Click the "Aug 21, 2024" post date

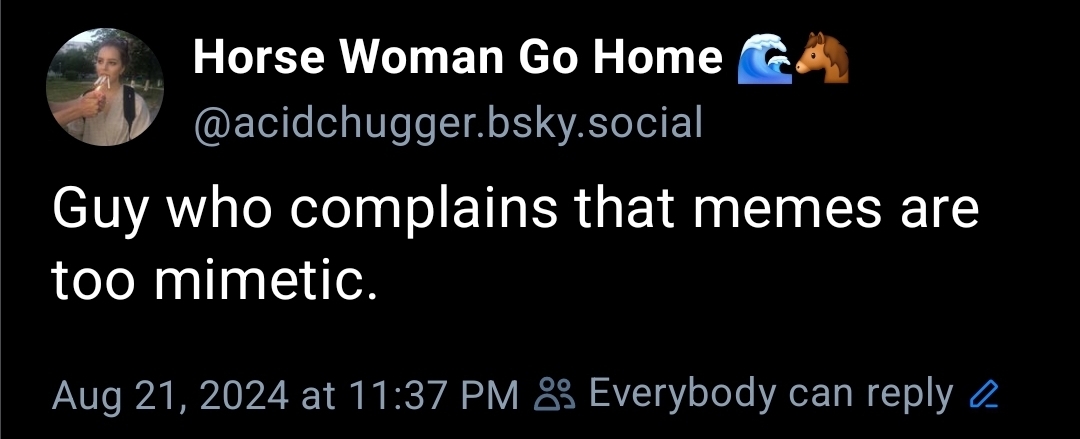click(170, 395)
